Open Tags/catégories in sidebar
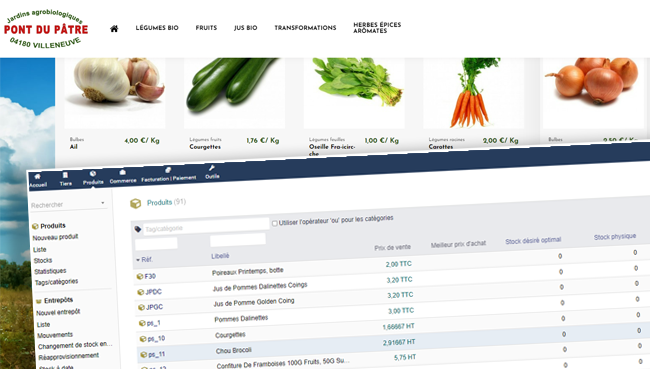Image resolution: width=650 pixels, height=369 pixels. [56, 282]
